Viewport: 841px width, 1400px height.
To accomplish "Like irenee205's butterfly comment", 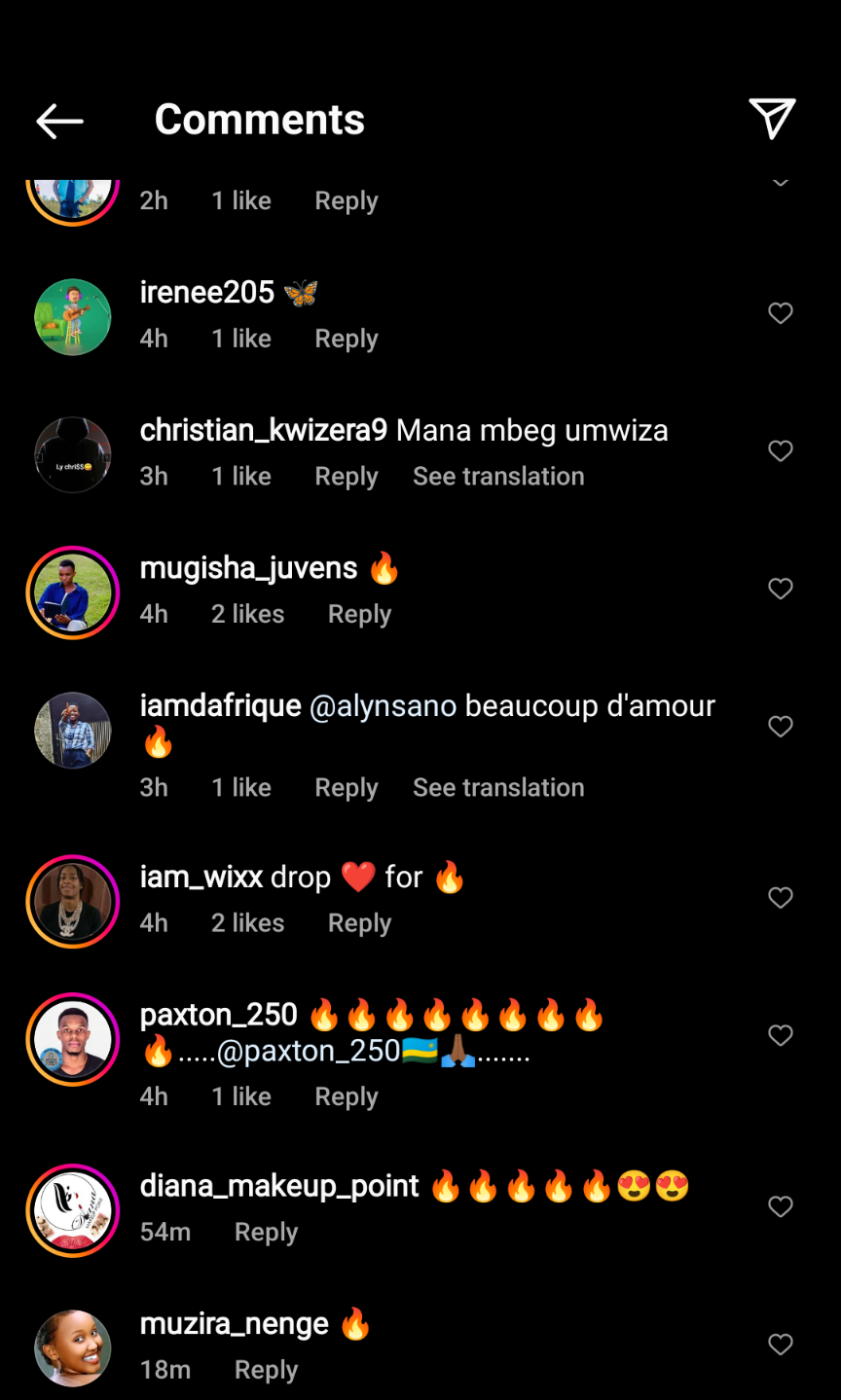I will [x=781, y=313].
